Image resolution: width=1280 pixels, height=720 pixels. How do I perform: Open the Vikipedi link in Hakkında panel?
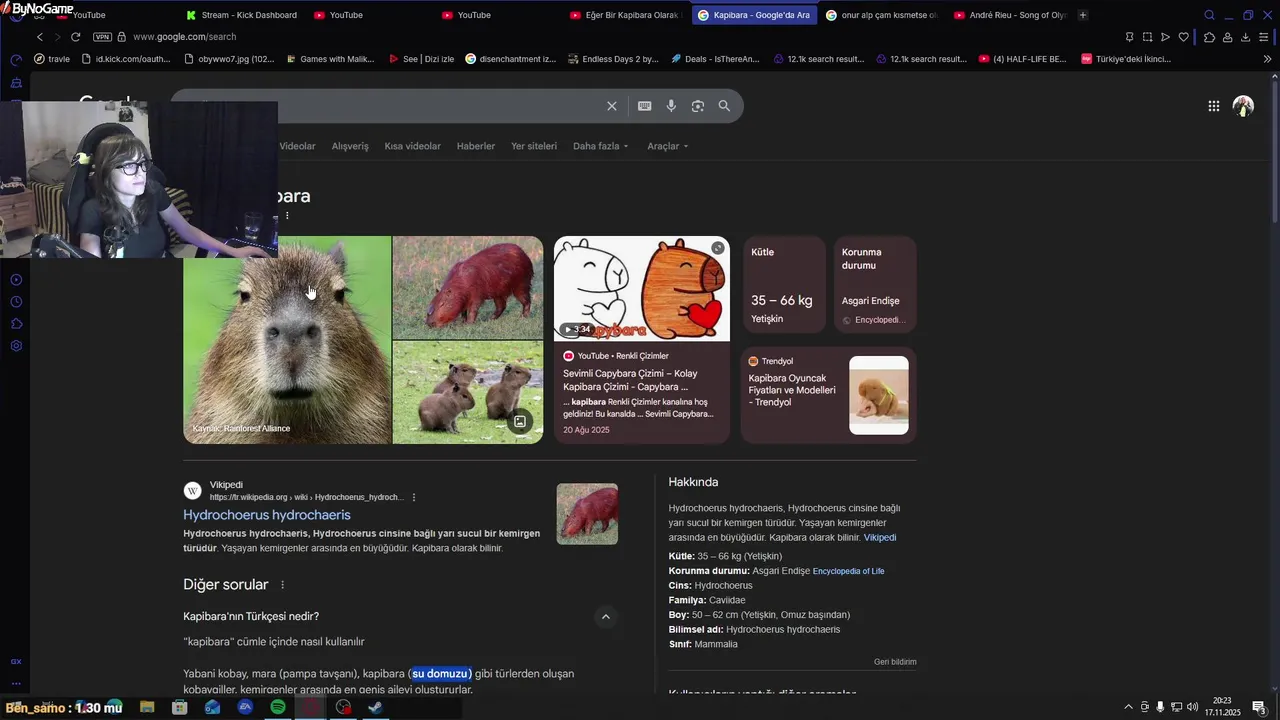pos(880,538)
